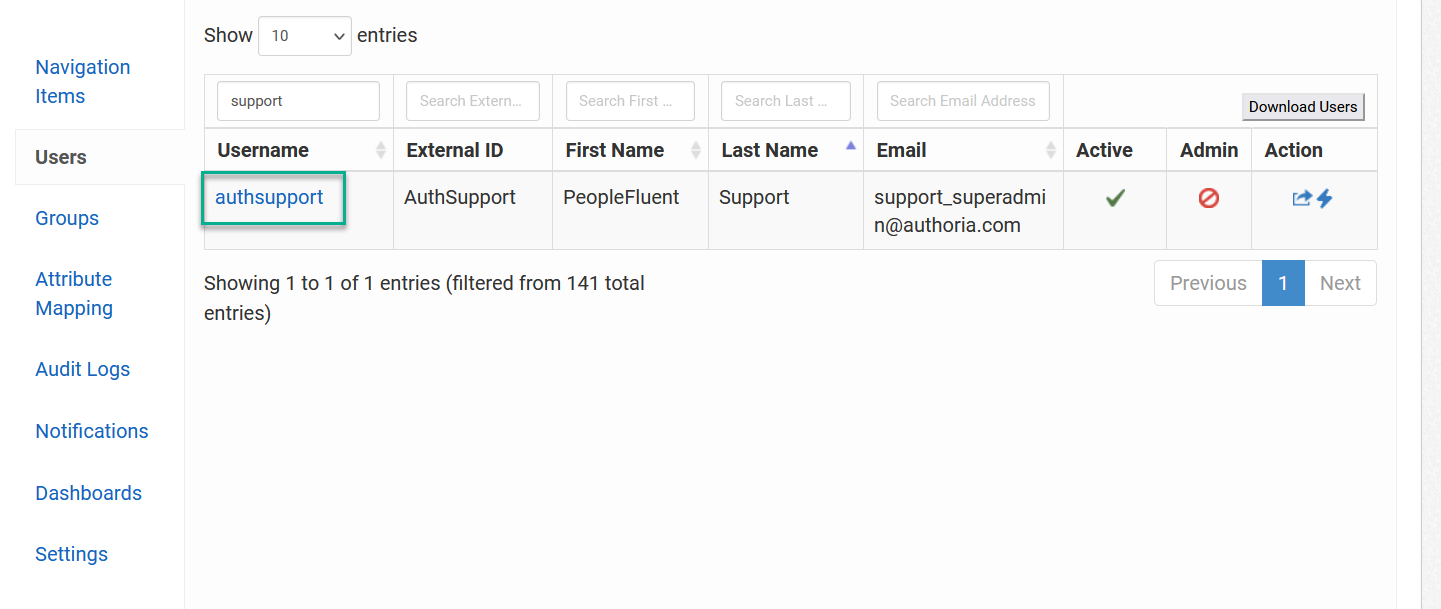This screenshot has width=1441, height=609.
Task: Click the Search First Name field
Action: (x=630, y=101)
